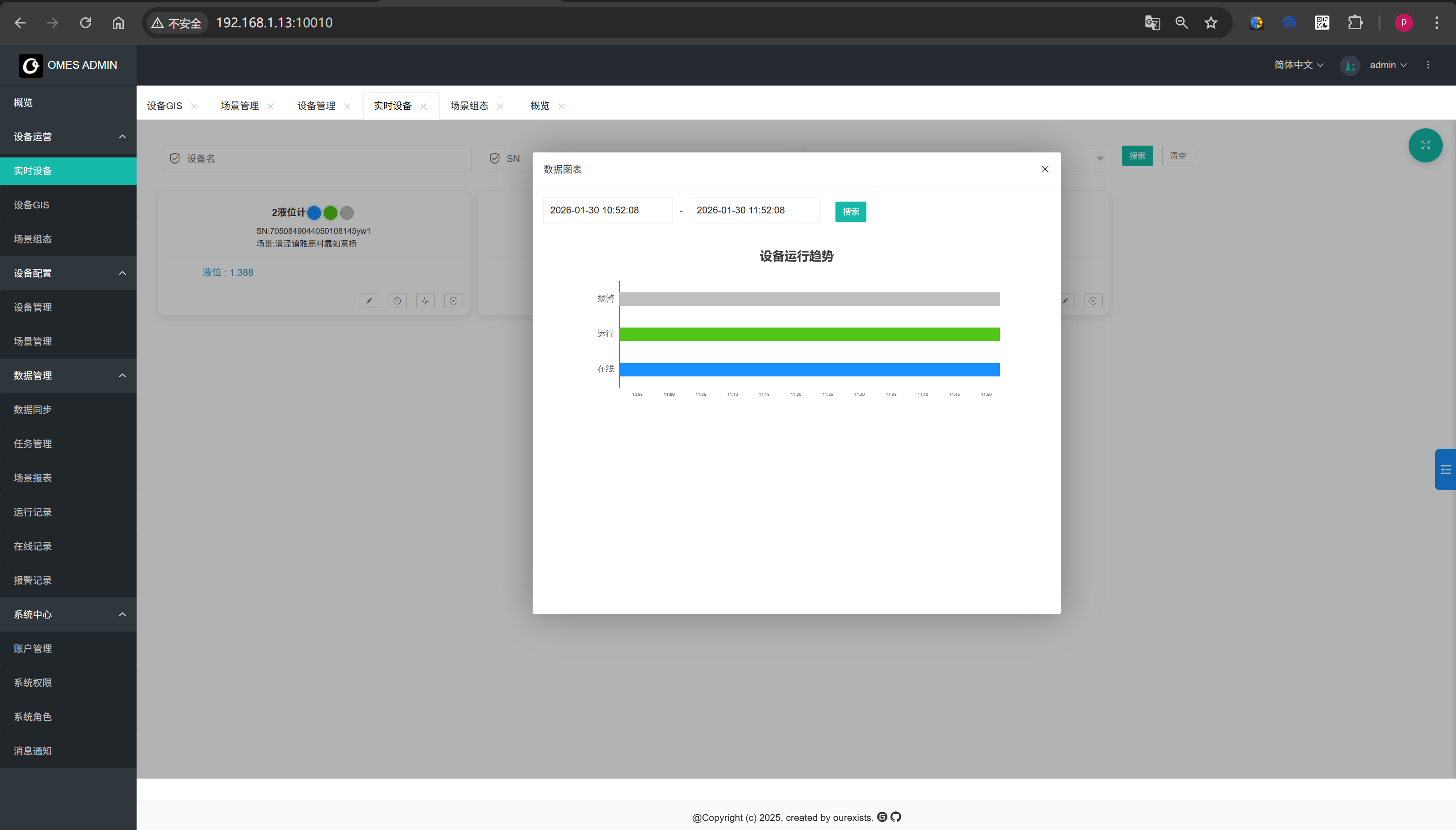Click the fullscreen expand floating button
The image size is (1456, 830).
click(1425, 145)
